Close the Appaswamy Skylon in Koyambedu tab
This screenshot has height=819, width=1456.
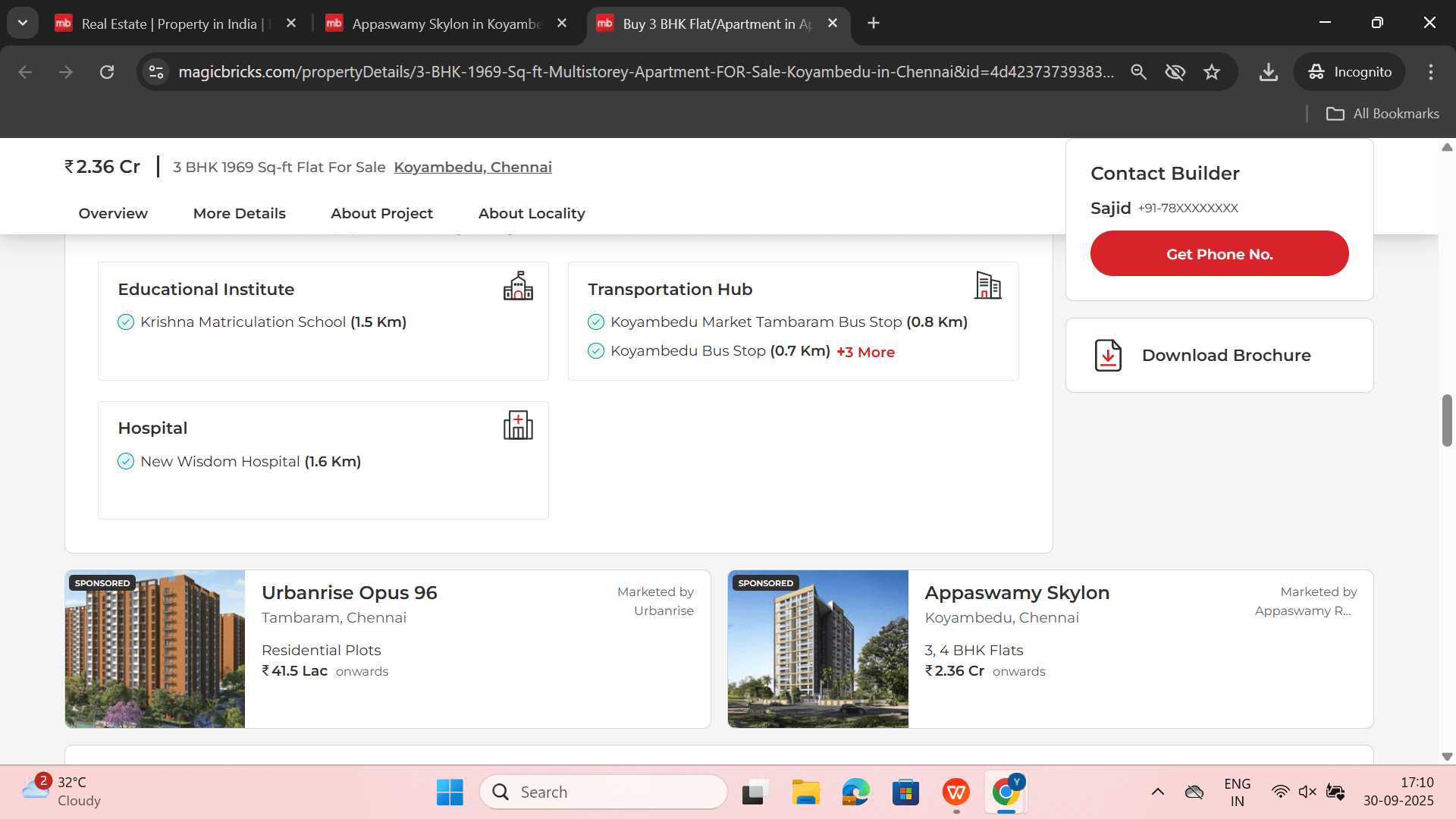click(562, 24)
